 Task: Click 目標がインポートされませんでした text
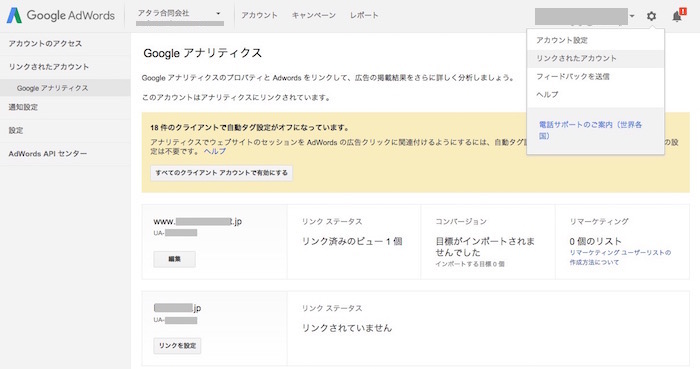[485, 247]
